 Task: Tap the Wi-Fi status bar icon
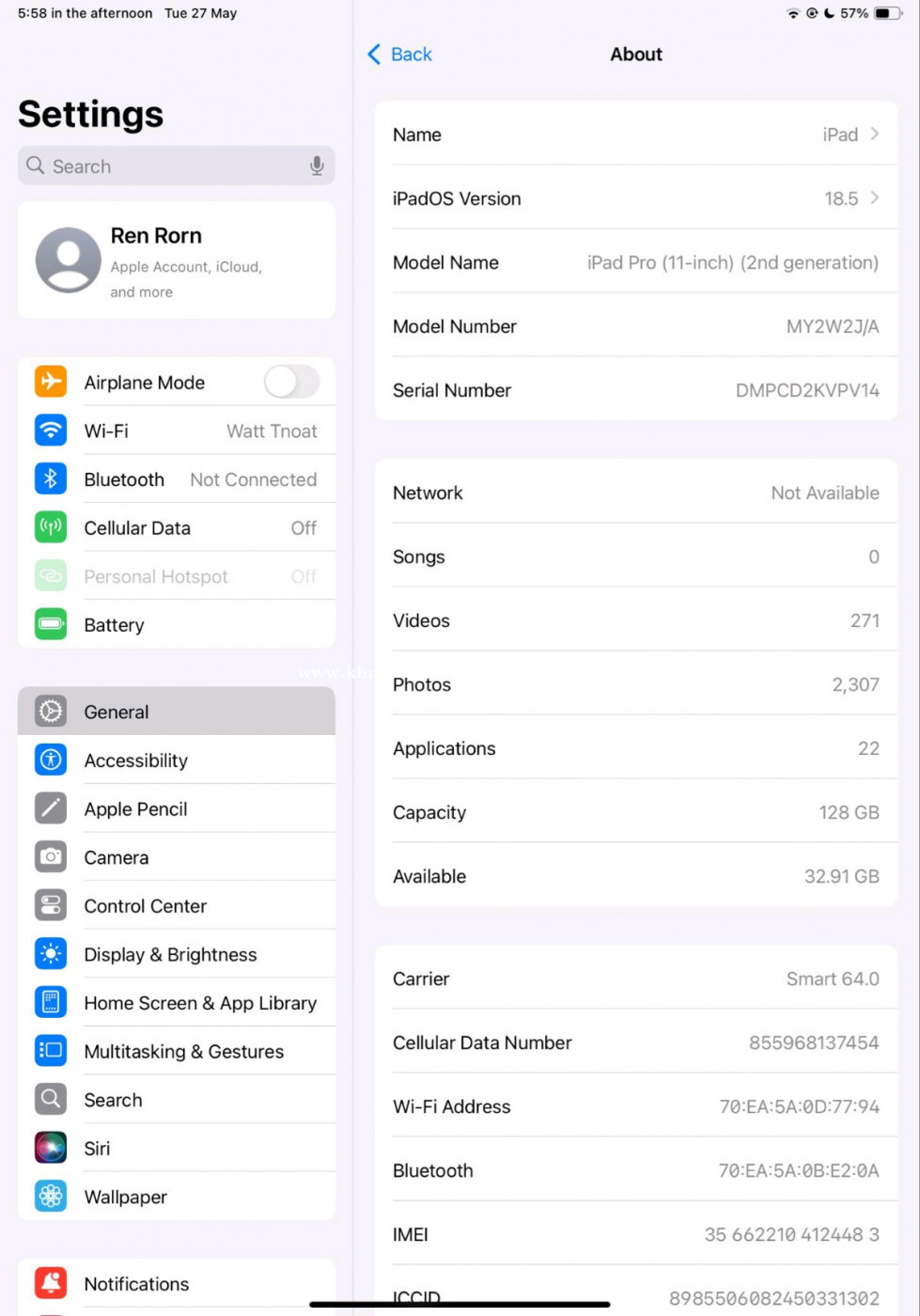coord(793,13)
